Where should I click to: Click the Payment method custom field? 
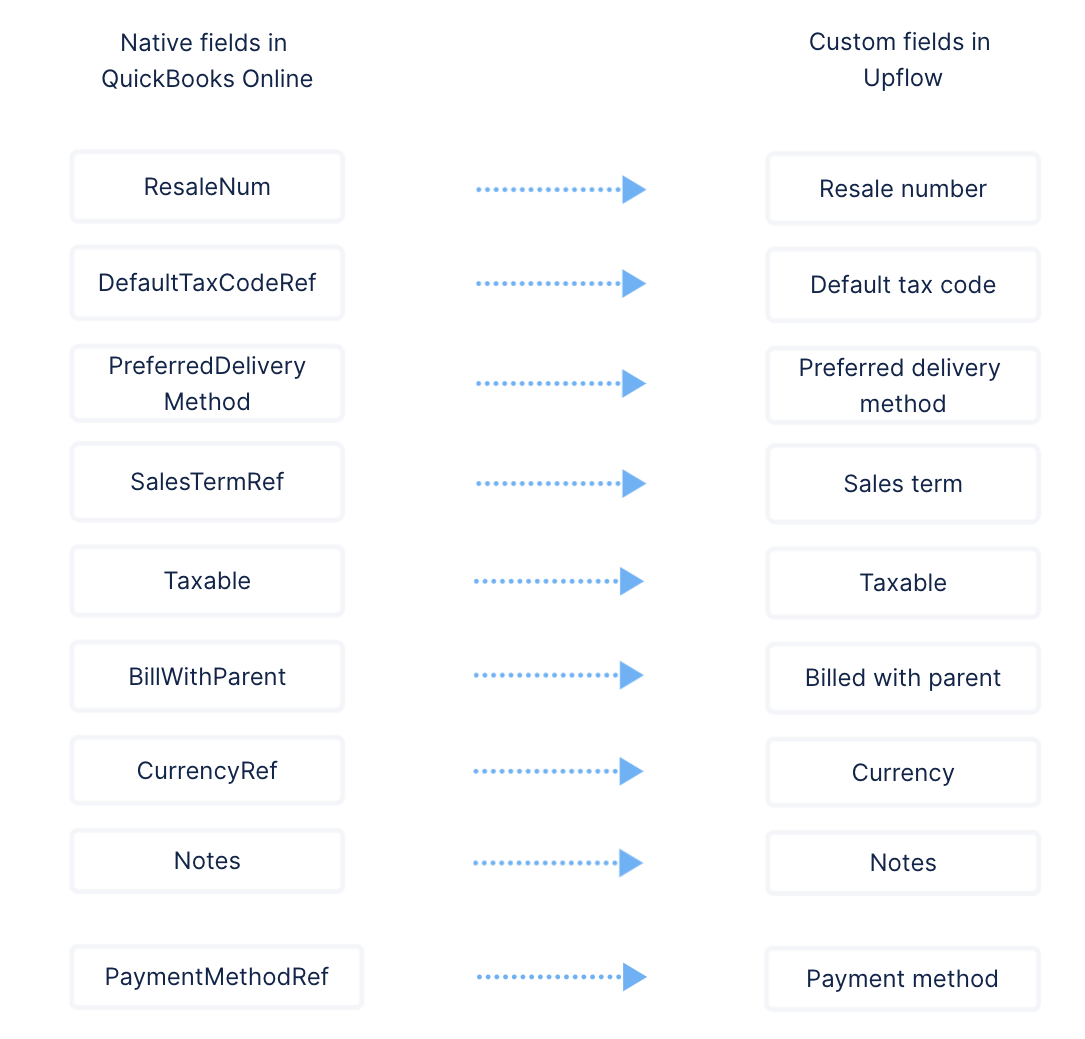pos(902,979)
